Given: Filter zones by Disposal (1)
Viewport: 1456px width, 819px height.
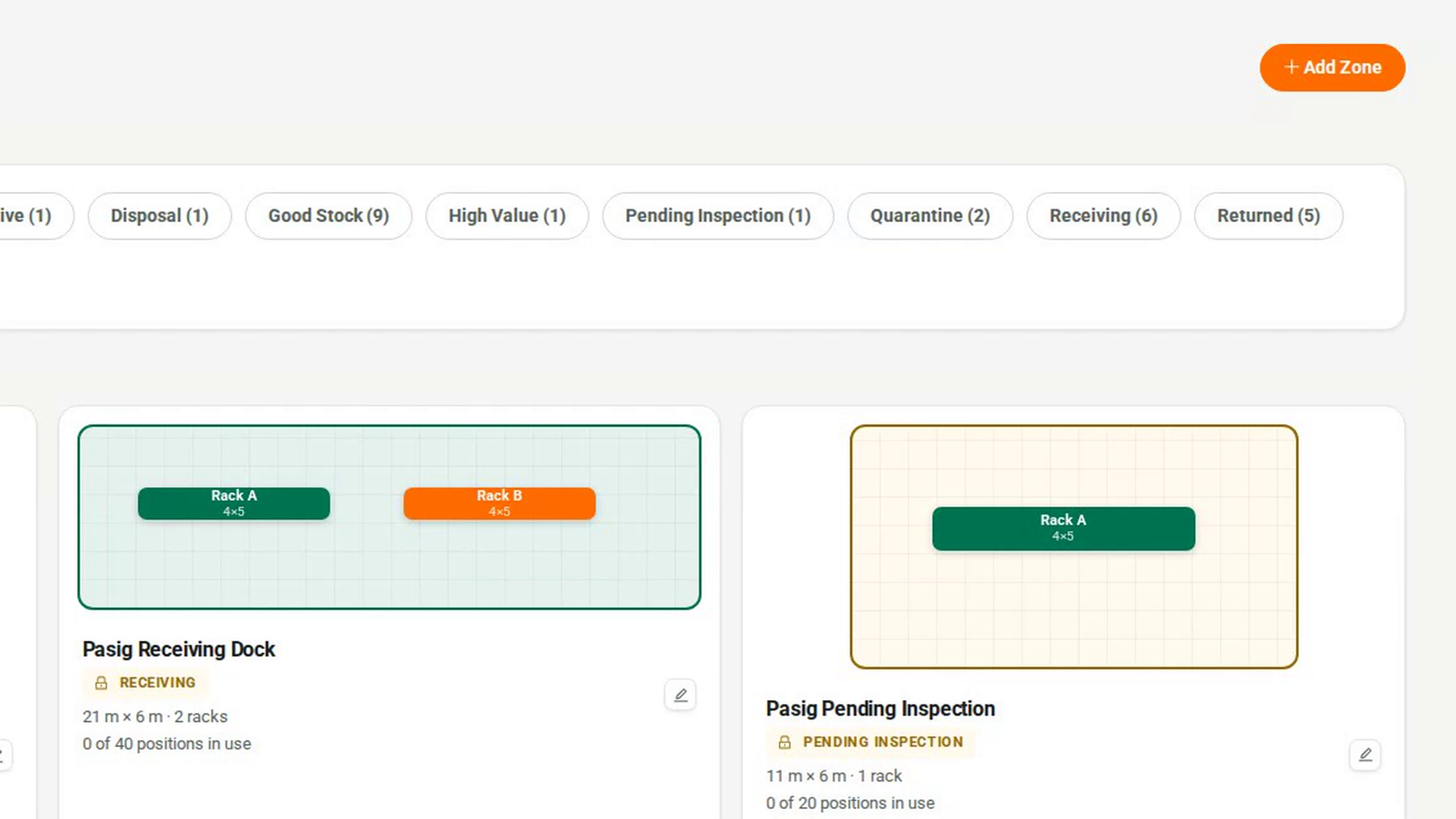Looking at the screenshot, I should coord(159,216).
